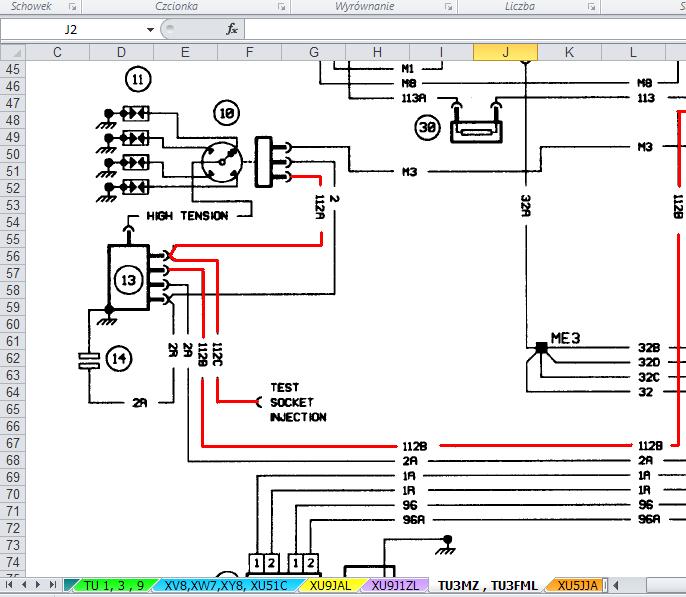This screenshot has height=597, width=686.
Task: Open Schowek clipboard dialog launcher
Action: click(72, 6)
